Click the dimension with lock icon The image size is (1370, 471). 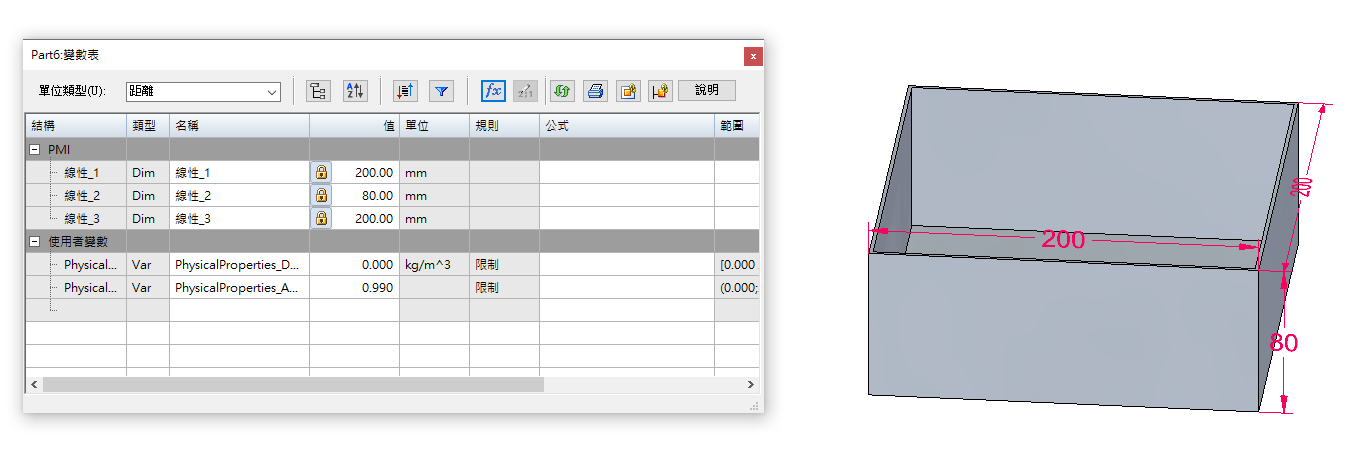[659, 91]
